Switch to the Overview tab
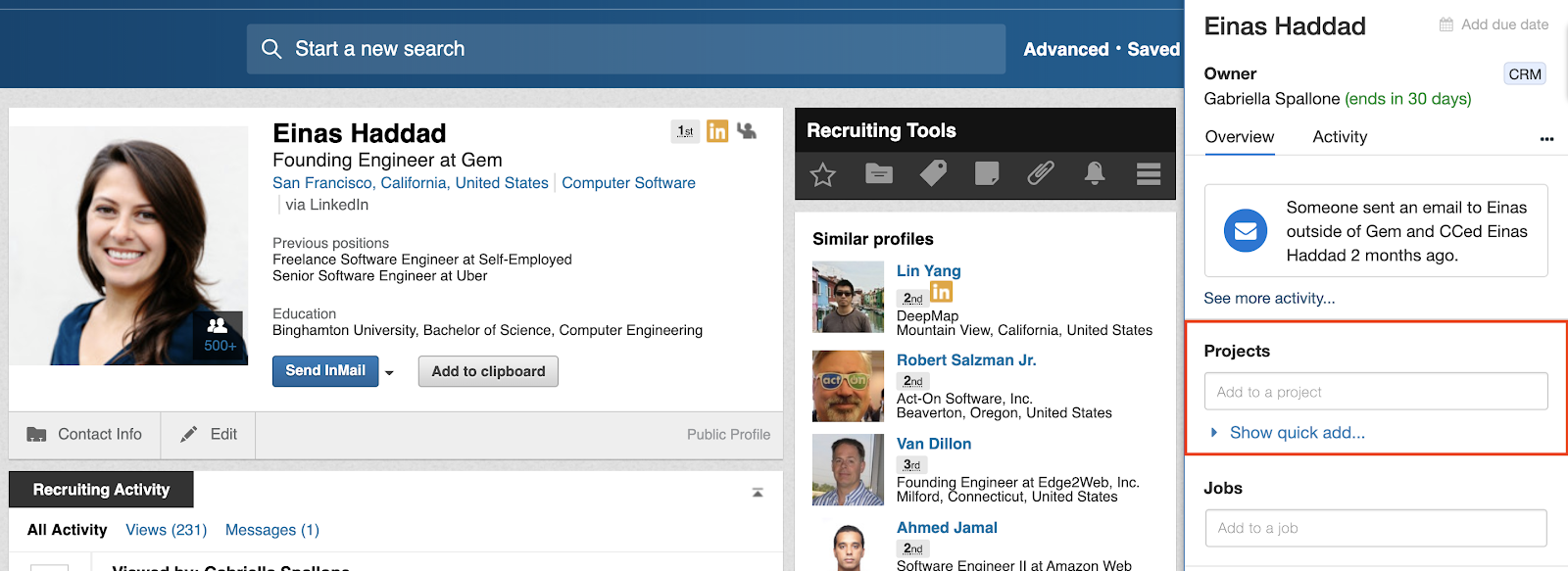The height and width of the screenshot is (571, 1568). (x=1240, y=137)
